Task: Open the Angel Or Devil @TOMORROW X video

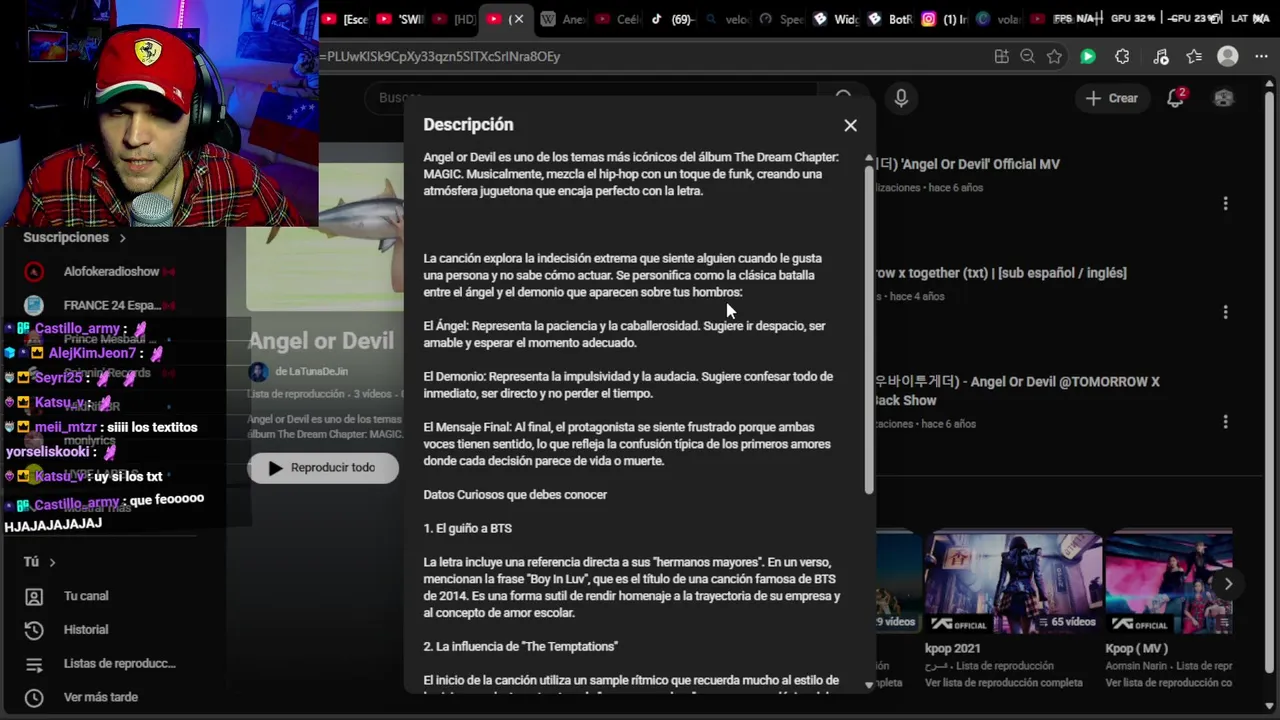Action: tap(1017, 390)
